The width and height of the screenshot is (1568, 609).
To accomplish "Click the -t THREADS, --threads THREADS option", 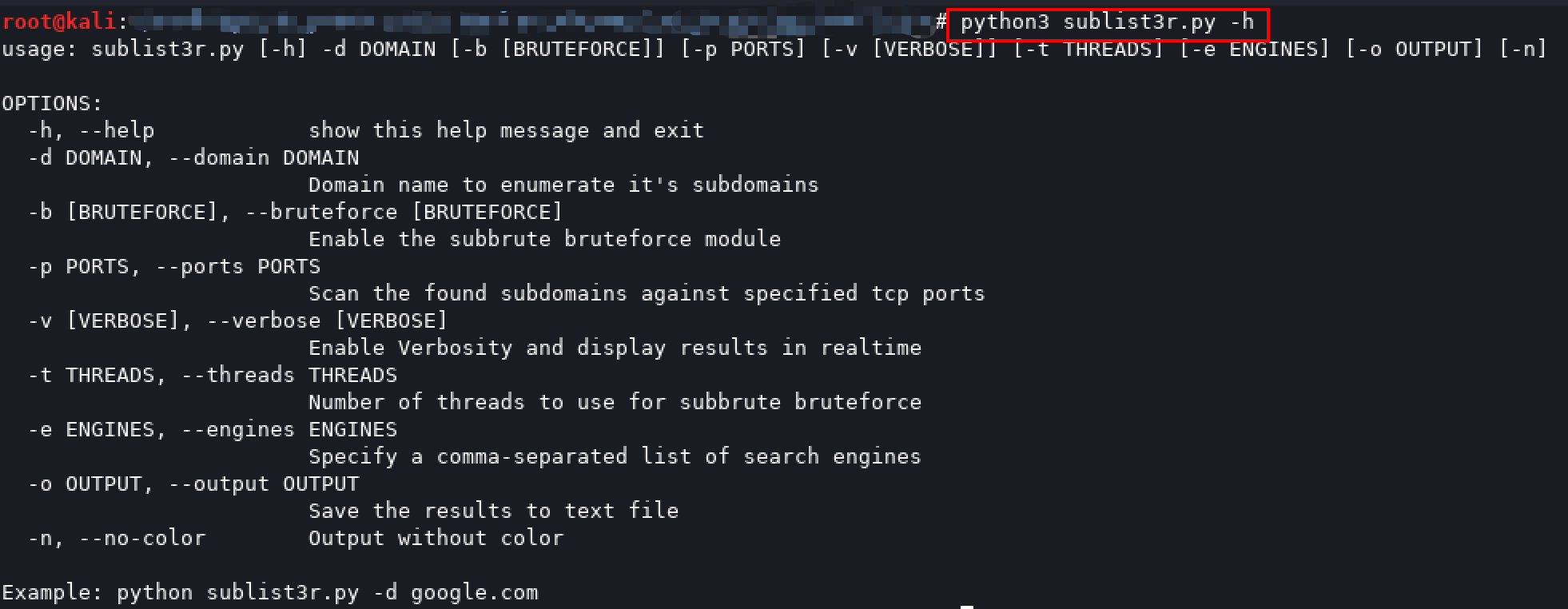I will click(213, 375).
